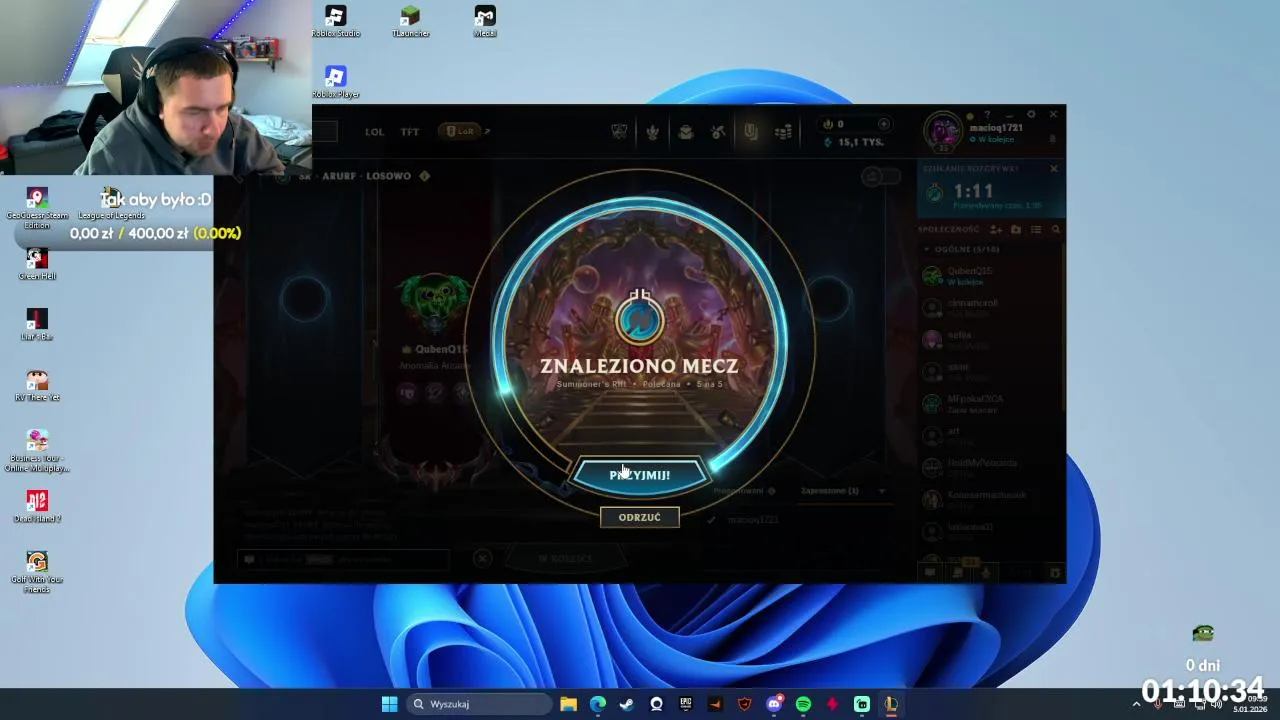Open the Liar's Bar desktop shortcut

tap(37, 325)
